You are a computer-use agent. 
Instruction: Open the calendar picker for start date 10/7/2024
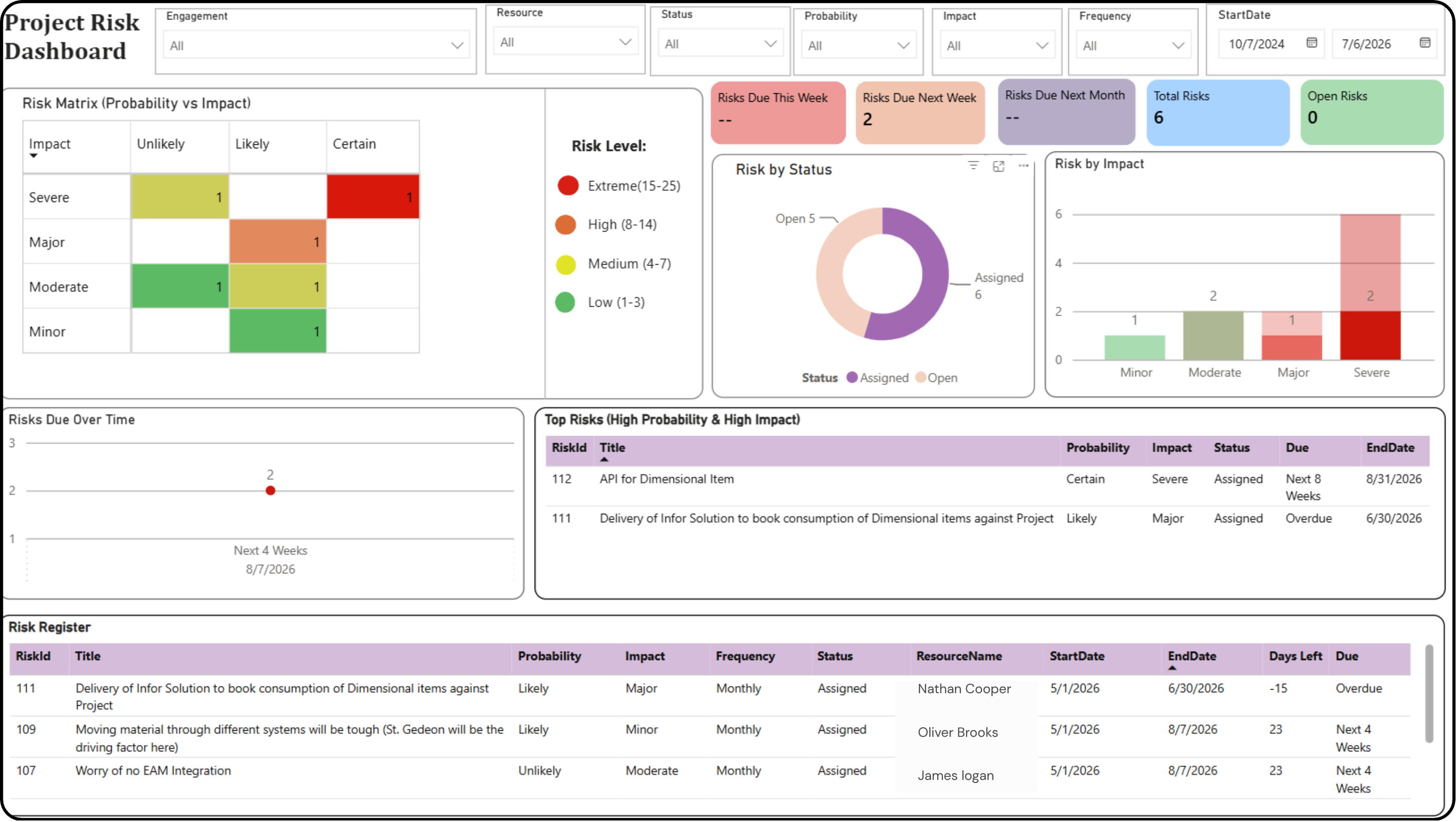point(1311,43)
